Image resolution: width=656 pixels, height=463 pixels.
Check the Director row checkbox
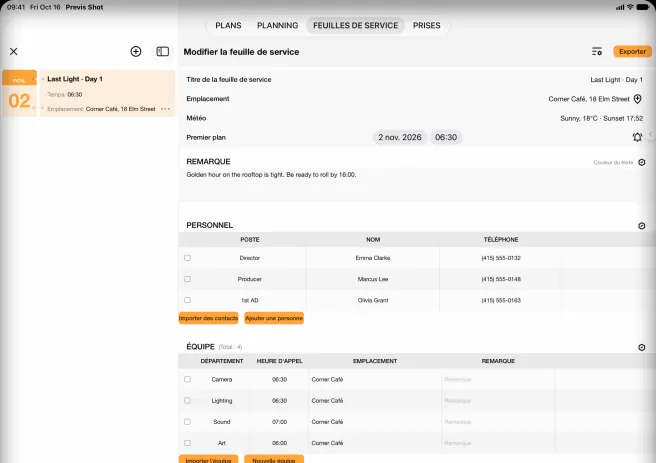point(187,258)
